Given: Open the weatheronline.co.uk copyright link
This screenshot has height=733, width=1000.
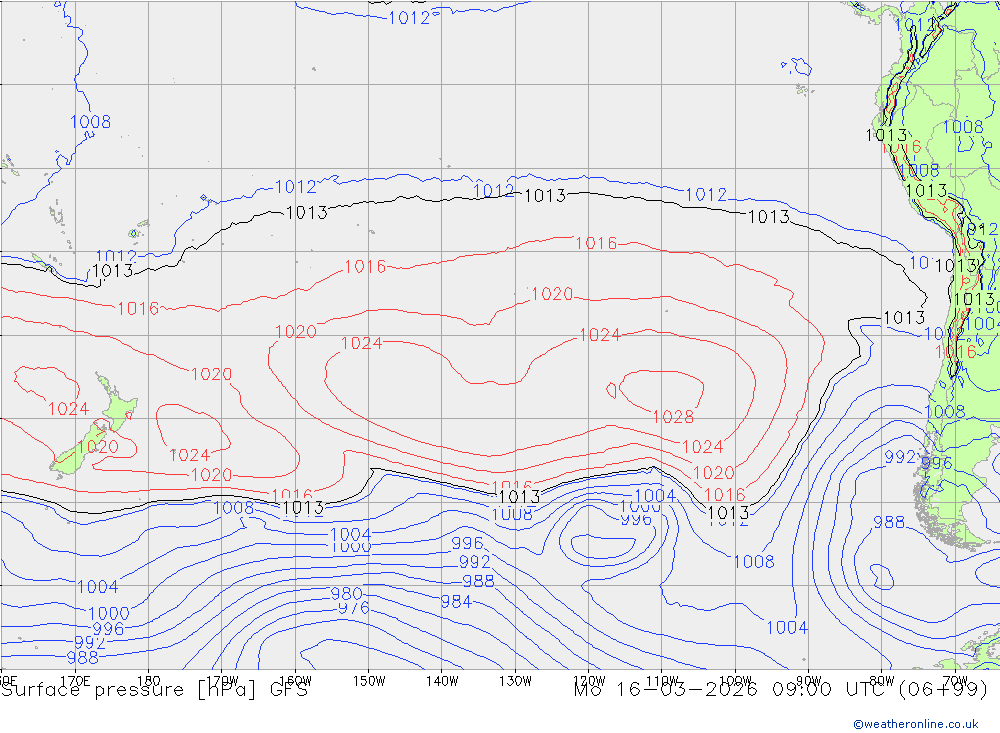Looking at the screenshot, I should click(915, 724).
